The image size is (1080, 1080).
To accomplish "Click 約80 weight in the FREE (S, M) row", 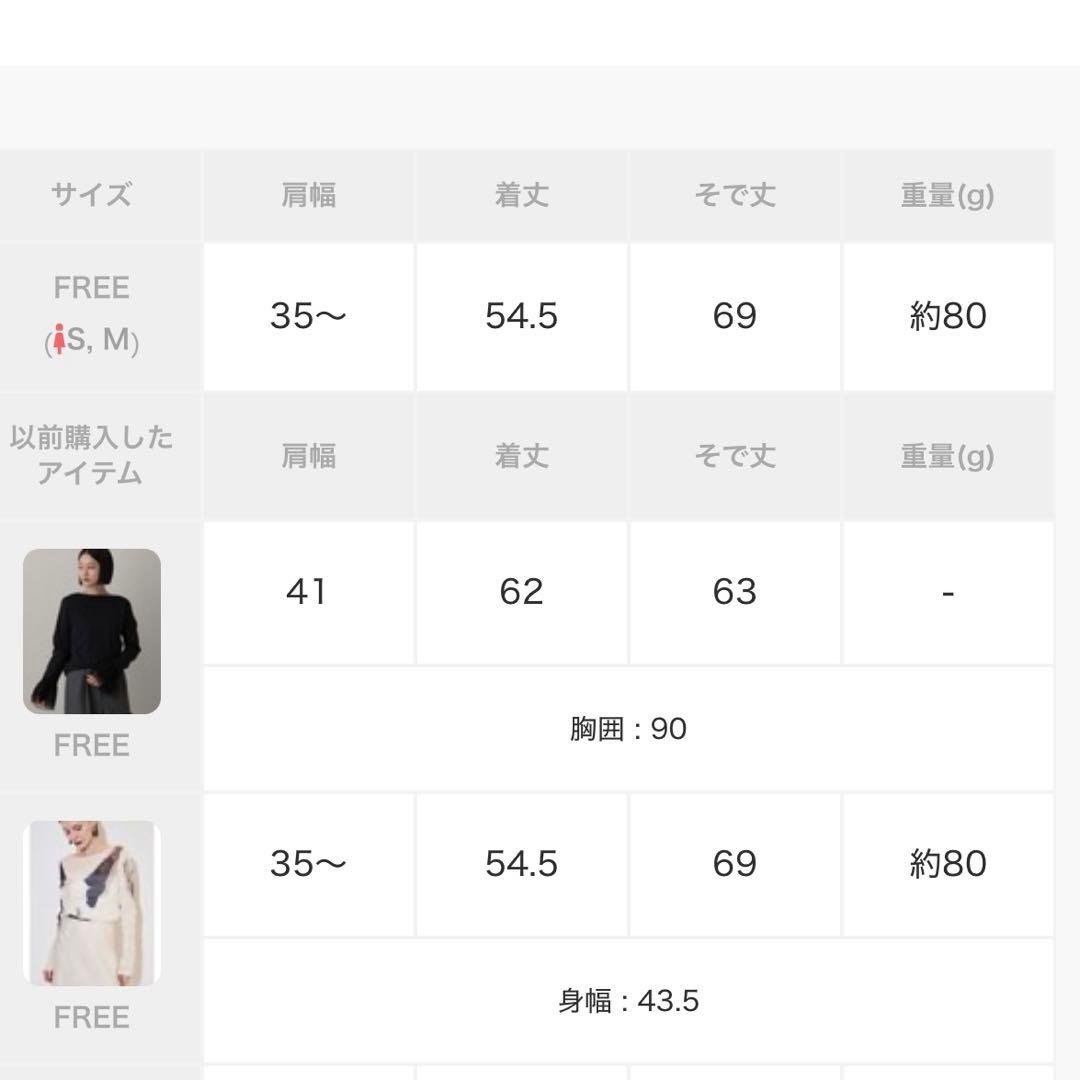I will (x=948, y=316).
